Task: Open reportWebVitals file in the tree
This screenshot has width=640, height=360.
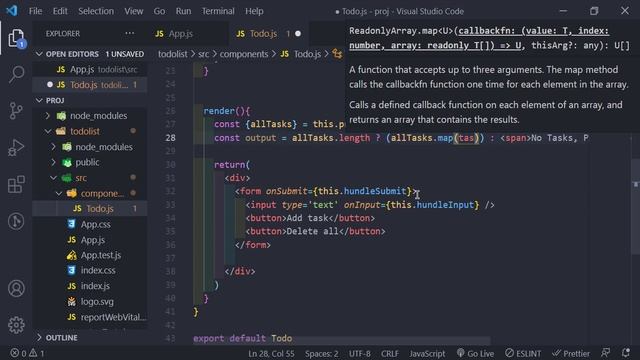Action: [90, 317]
